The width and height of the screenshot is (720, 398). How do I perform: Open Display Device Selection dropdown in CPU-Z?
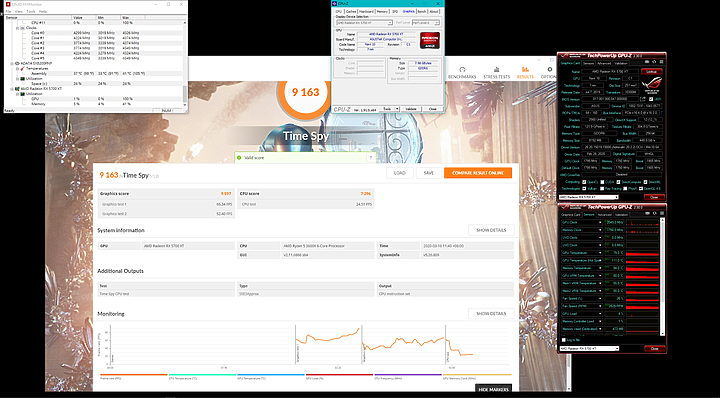coord(364,22)
